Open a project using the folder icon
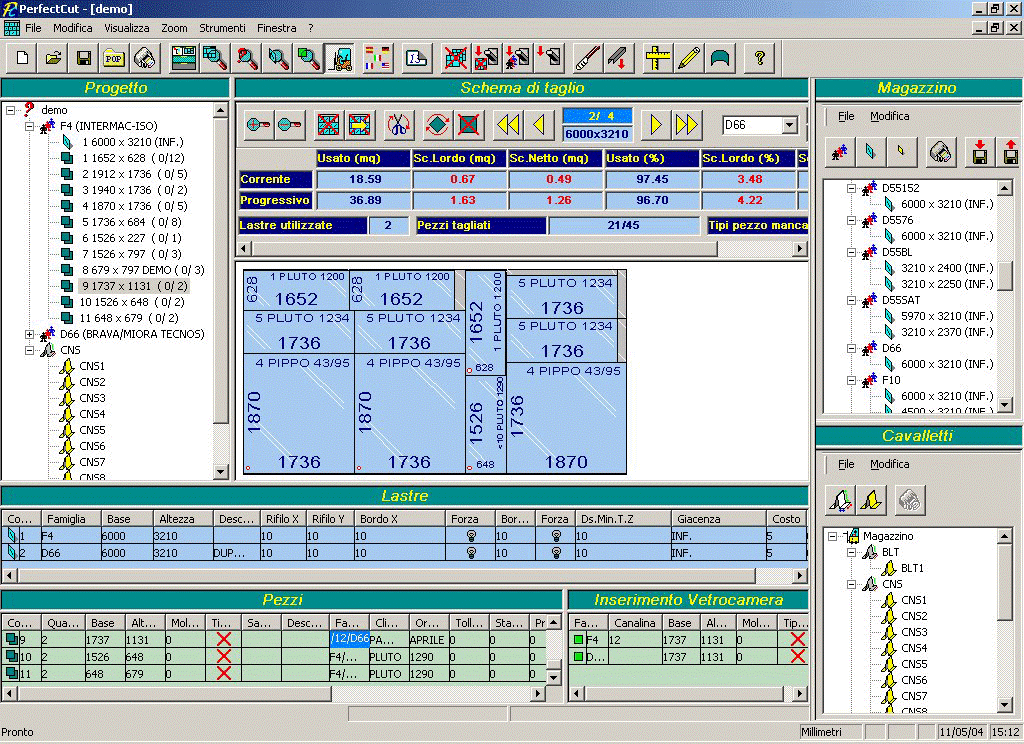The image size is (1024, 744). click(x=54, y=58)
